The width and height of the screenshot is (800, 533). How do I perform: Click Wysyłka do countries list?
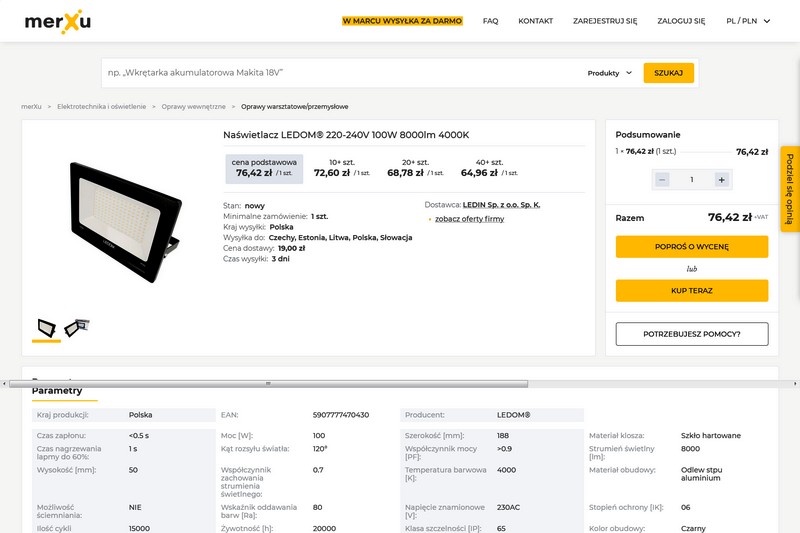(x=340, y=238)
